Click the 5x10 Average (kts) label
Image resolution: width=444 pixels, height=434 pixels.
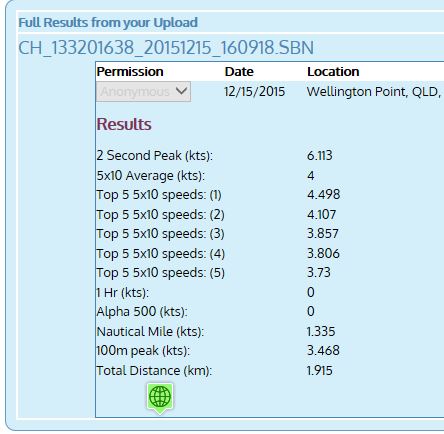point(151,176)
